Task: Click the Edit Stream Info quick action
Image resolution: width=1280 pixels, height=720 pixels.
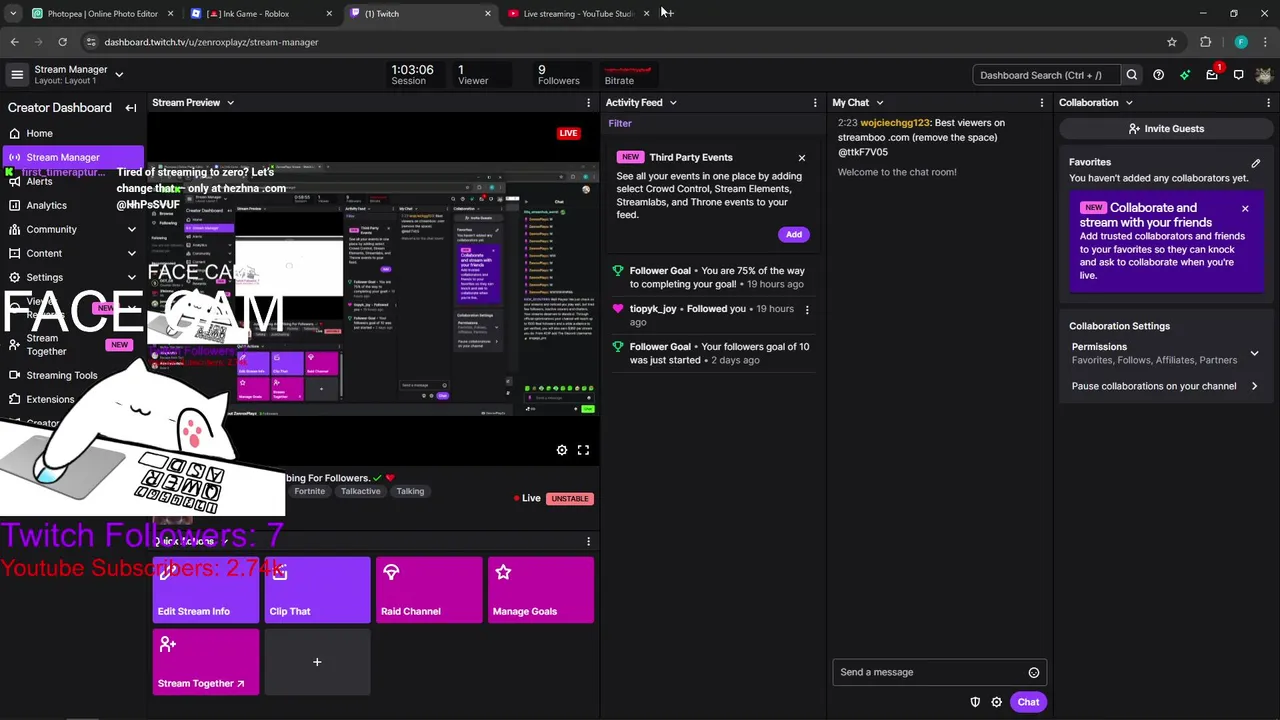Action: pos(205,590)
